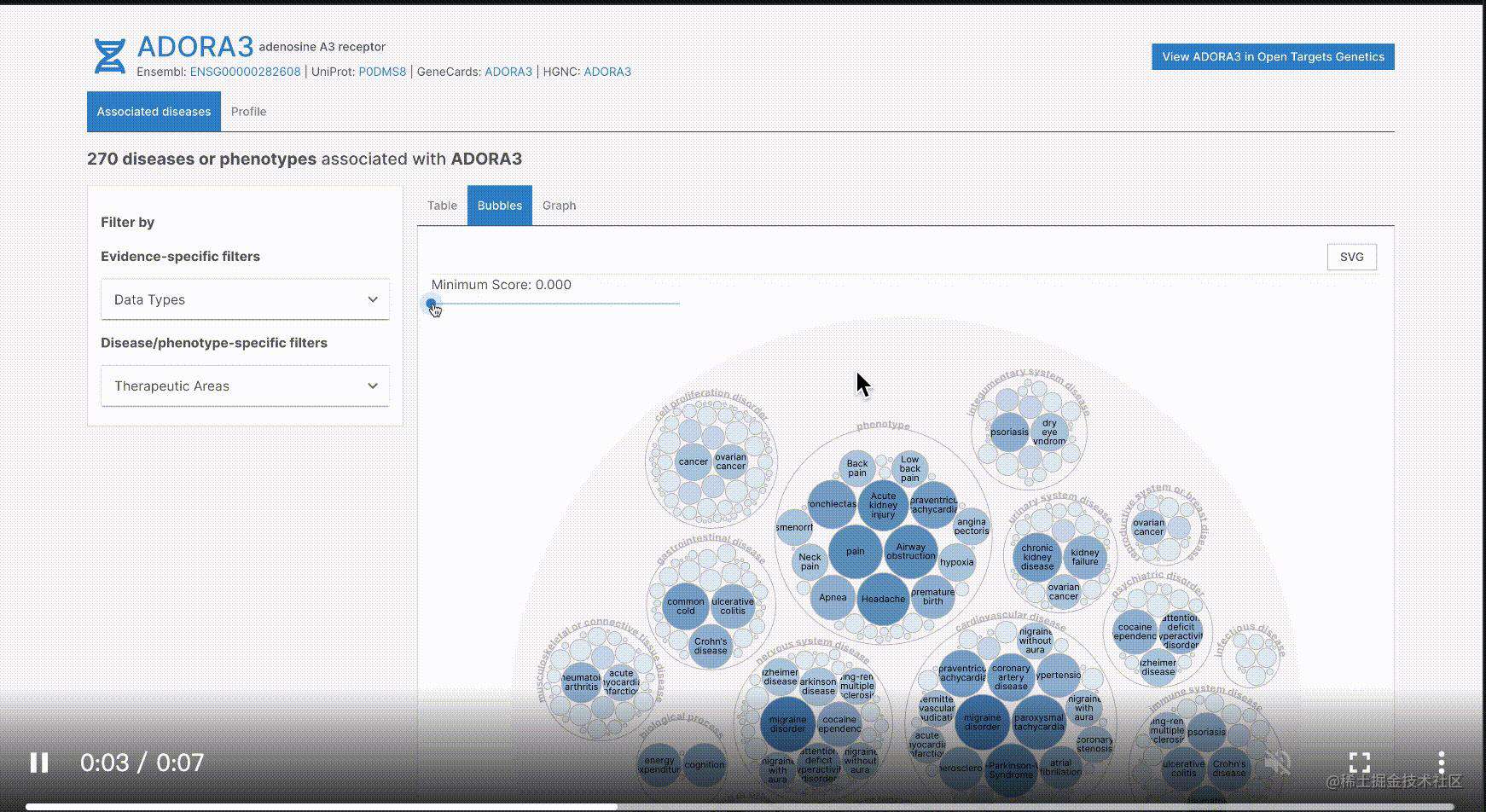Select the cognition bubble
This screenshot has height=812, width=1486.
(705, 765)
